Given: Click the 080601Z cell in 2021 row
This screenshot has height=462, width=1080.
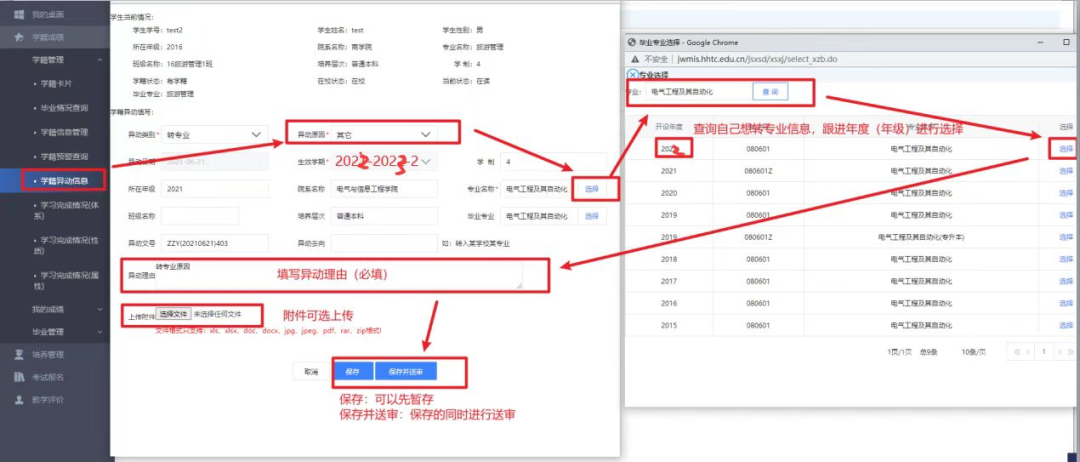Looking at the screenshot, I should tap(759, 171).
